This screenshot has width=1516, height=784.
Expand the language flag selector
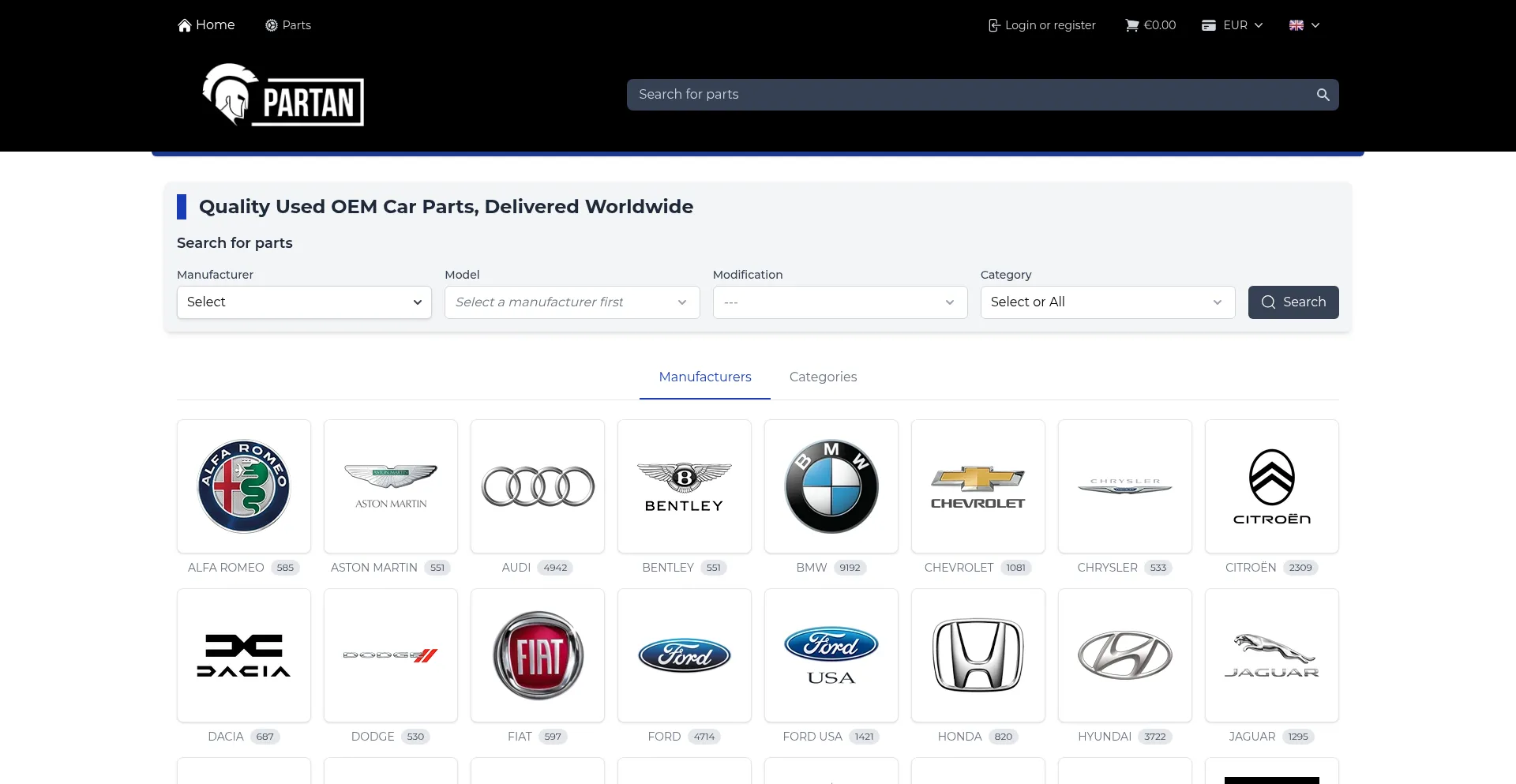tap(1304, 25)
